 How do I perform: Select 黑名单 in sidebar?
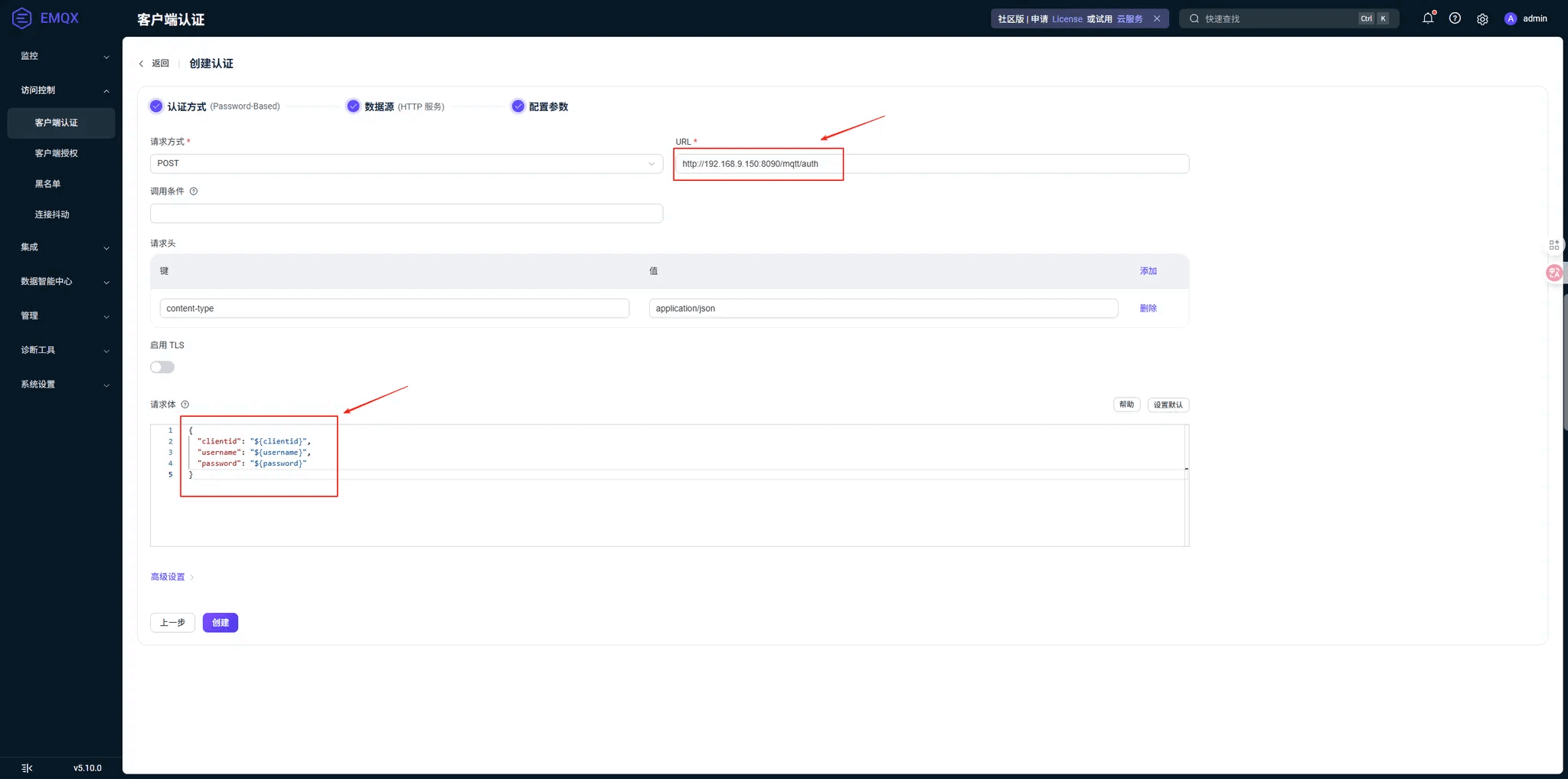(x=47, y=184)
